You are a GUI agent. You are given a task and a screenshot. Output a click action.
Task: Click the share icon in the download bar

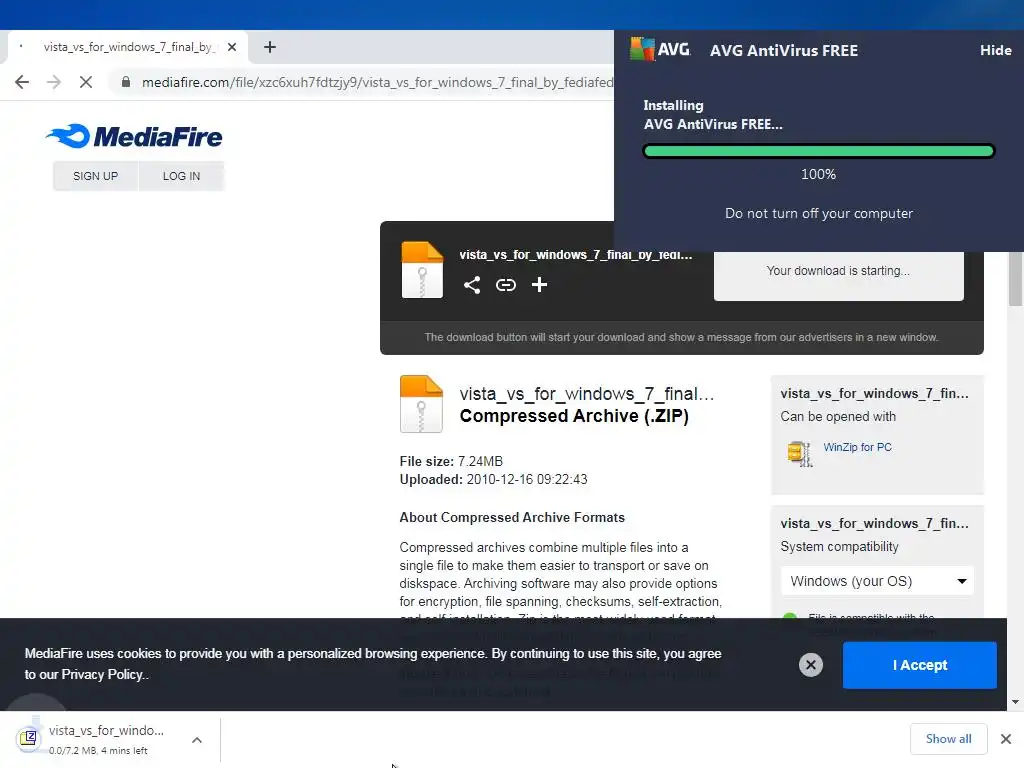click(472, 285)
